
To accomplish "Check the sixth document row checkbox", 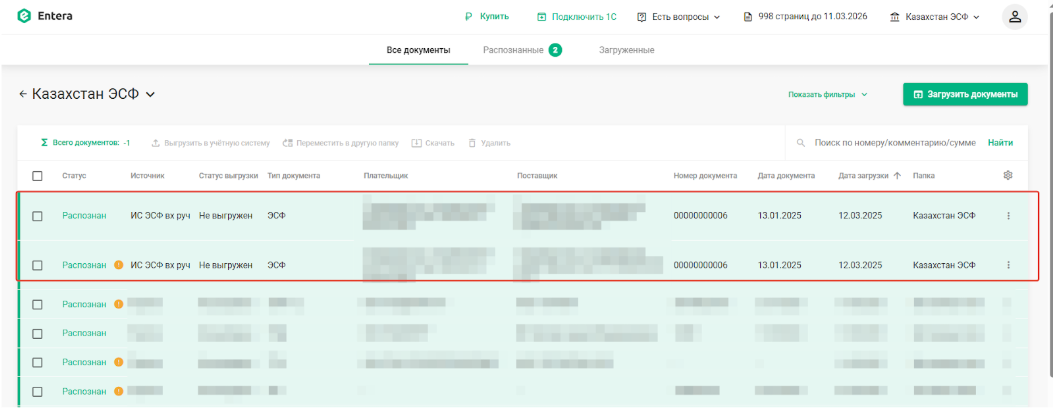I will pyautogui.click(x=38, y=392).
